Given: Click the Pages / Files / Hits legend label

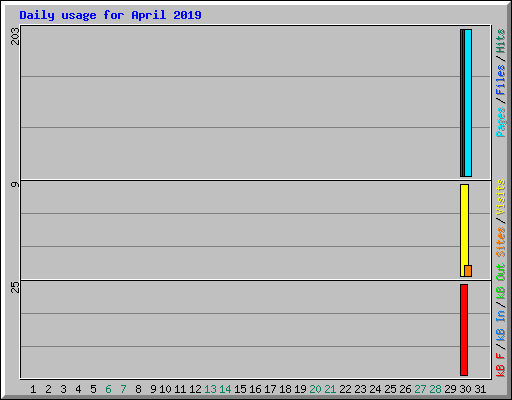Looking at the screenshot, I should pos(501,83).
